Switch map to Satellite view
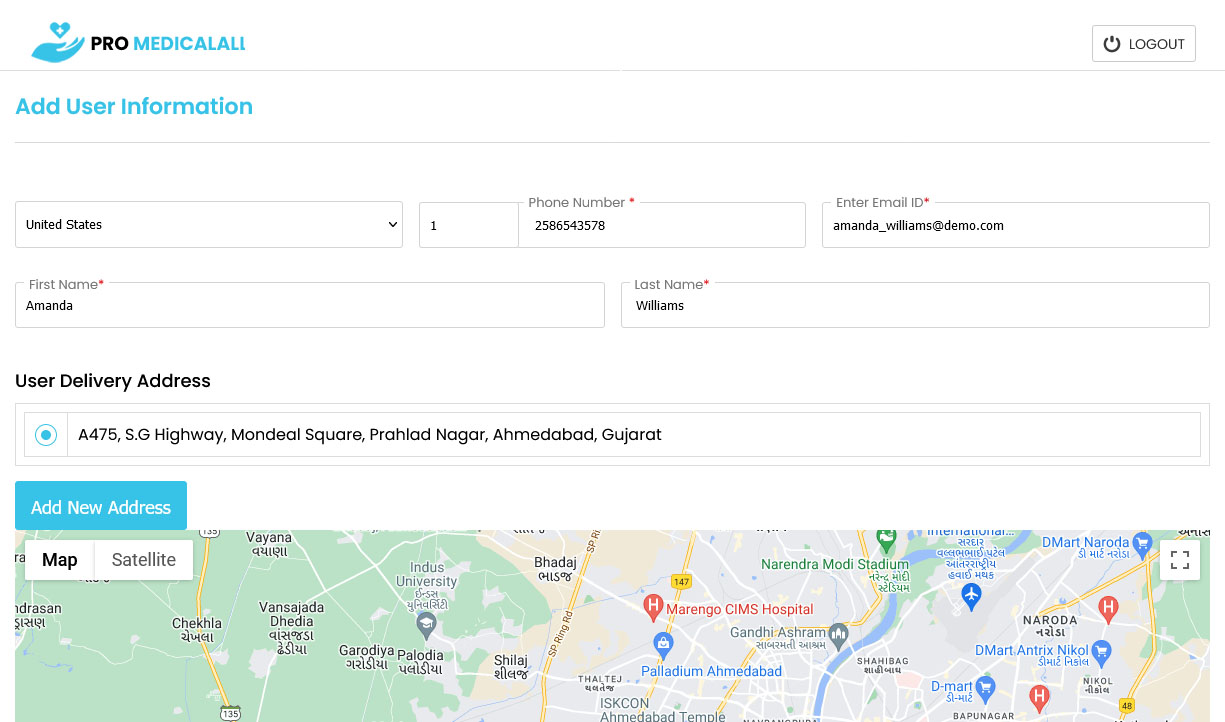 (144, 560)
